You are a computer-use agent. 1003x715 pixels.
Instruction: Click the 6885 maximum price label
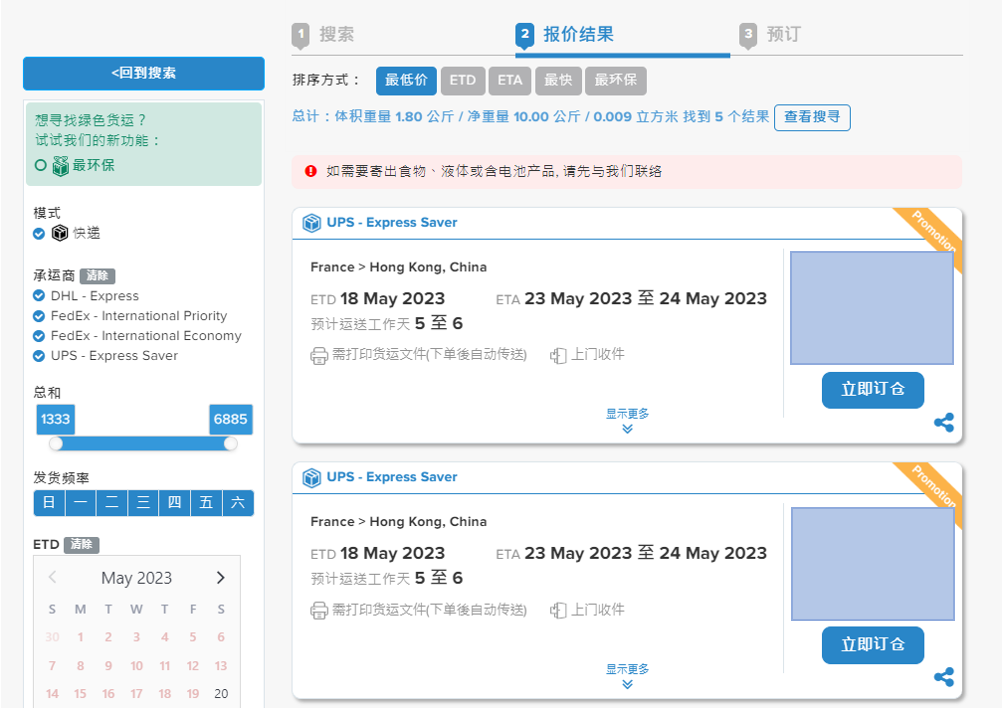pyautogui.click(x=230, y=420)
